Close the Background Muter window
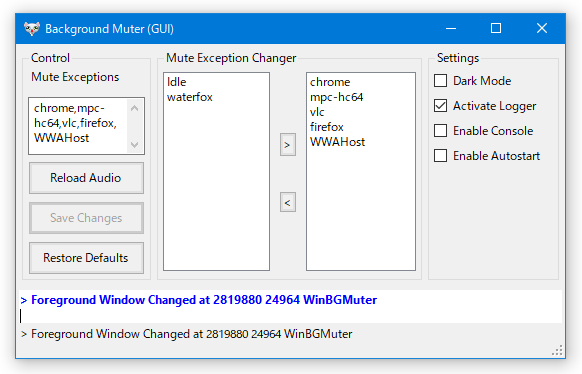The height and width of the screenshot is (374, 582). tap(542, 29)
